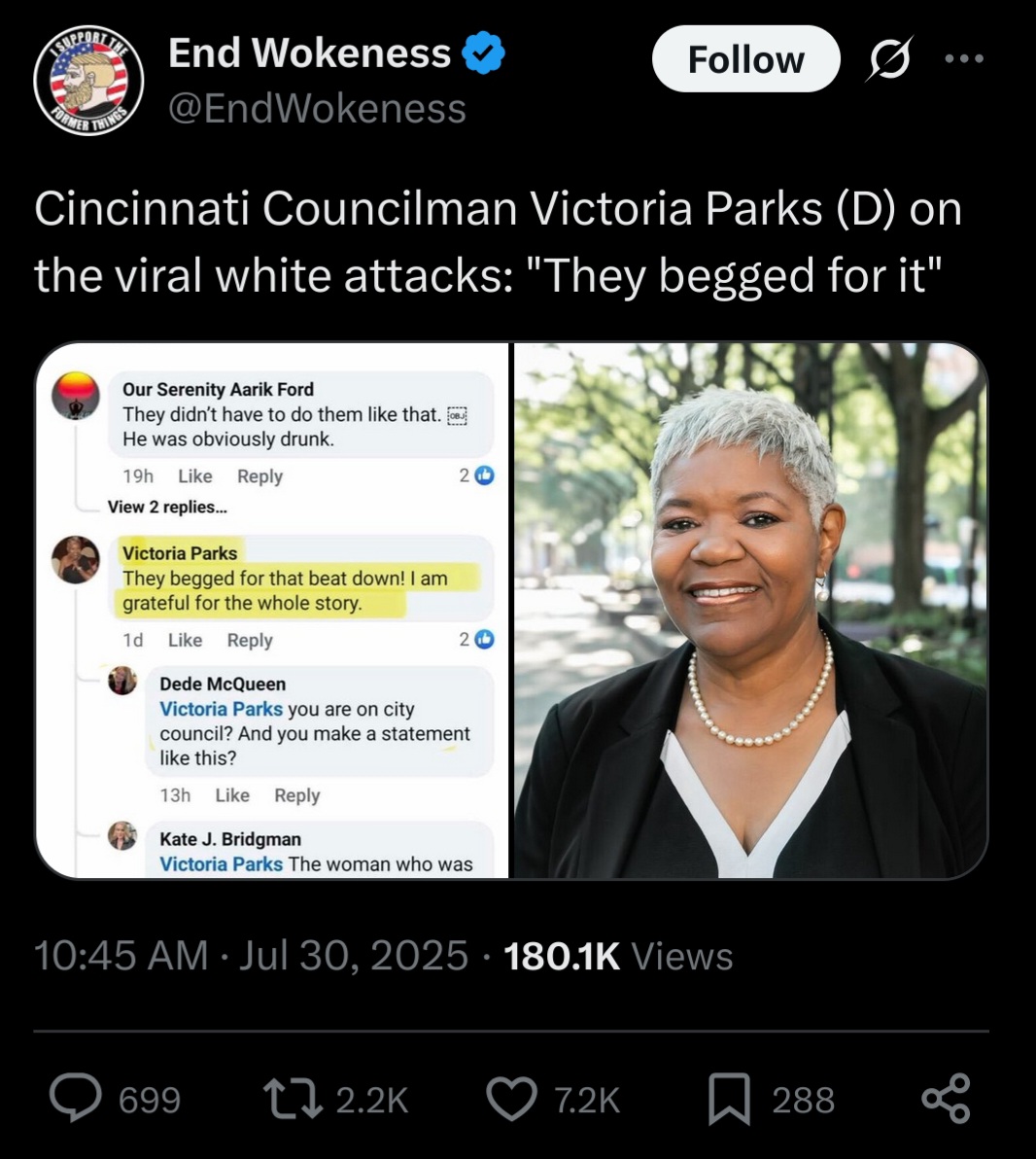Open the Grok slash-circle icon

point(889,58)
